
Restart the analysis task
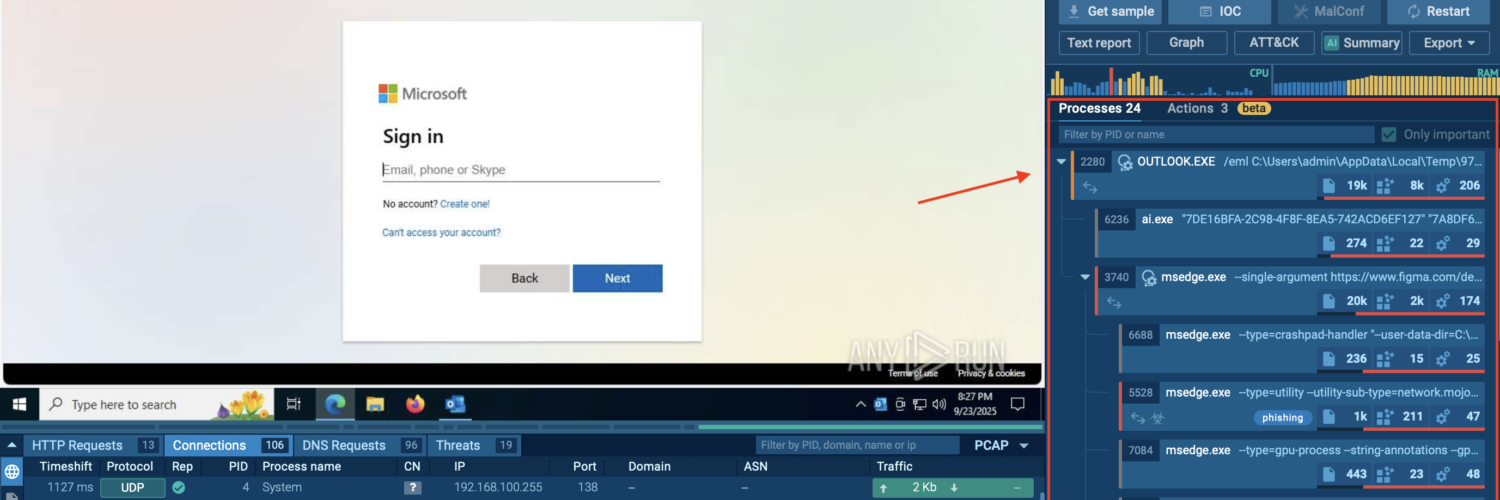tap(1438, 11)
